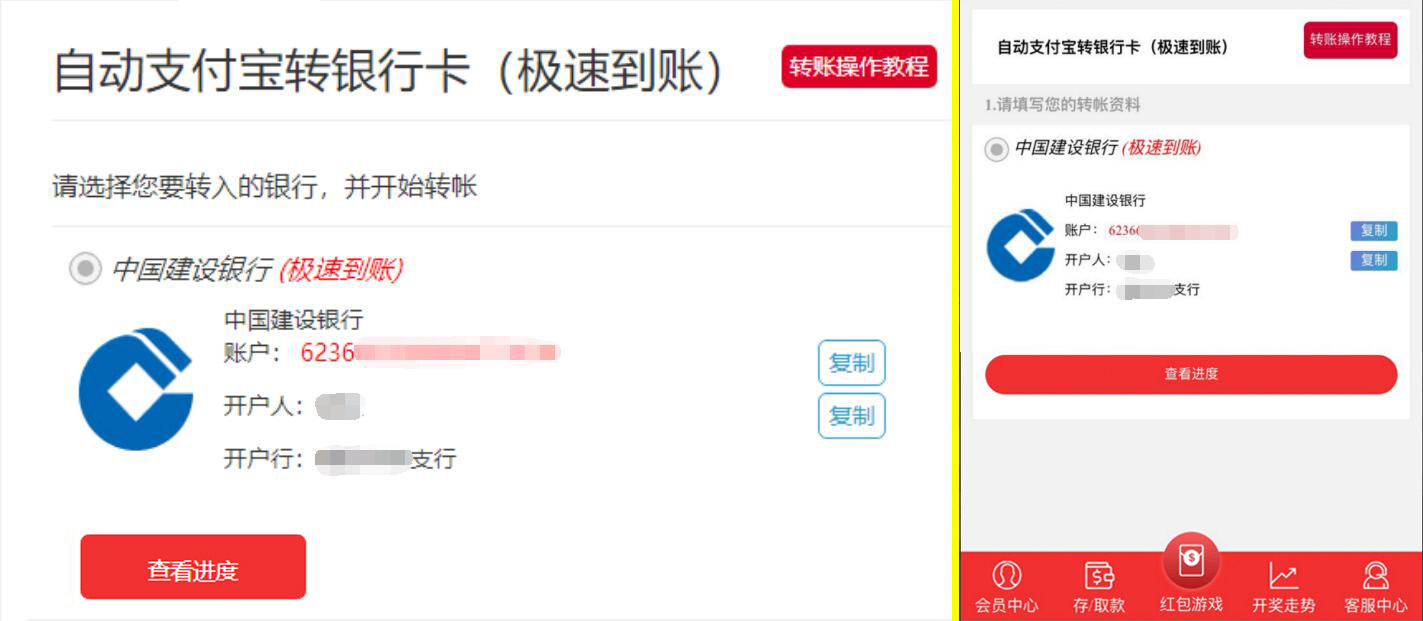Click the small bank logo in mobile view
The image size is (1423, 621).
click(x=1020, y=246)
